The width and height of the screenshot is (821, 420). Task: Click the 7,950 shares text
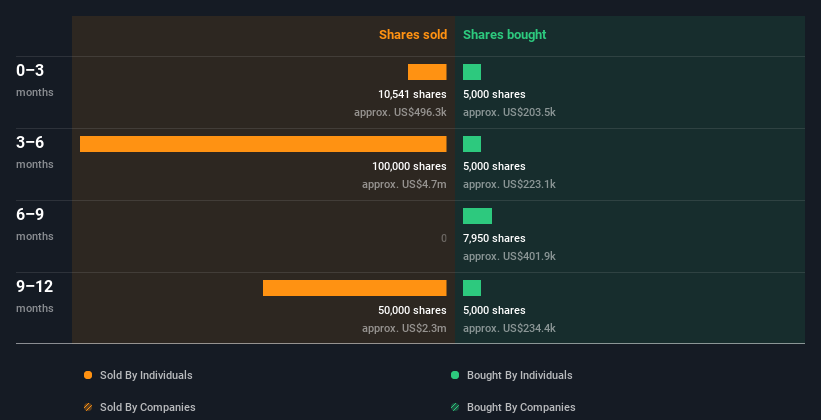click(494, 238)
